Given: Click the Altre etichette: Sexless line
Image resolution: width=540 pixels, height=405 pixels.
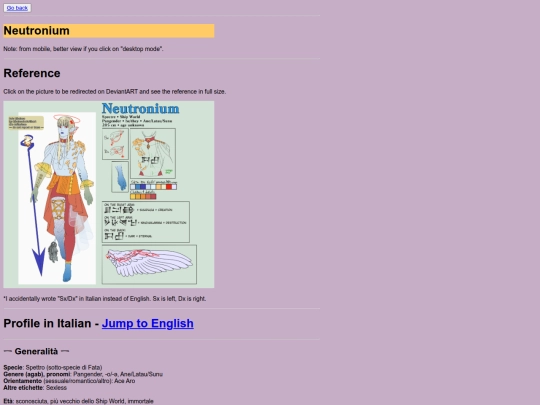Looking at the screenshot, I should tap(35, 388).
